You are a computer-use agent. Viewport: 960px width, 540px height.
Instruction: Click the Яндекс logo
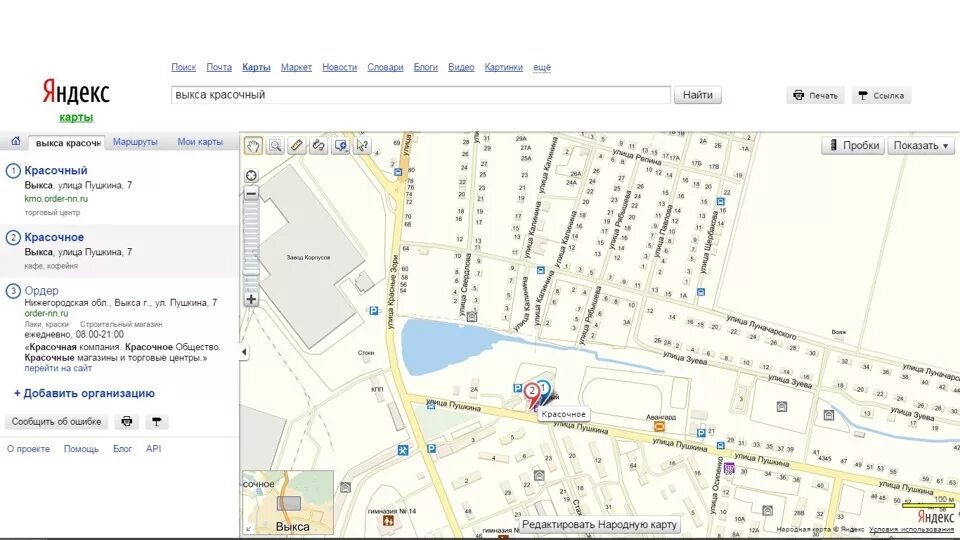tap(76, 92)
